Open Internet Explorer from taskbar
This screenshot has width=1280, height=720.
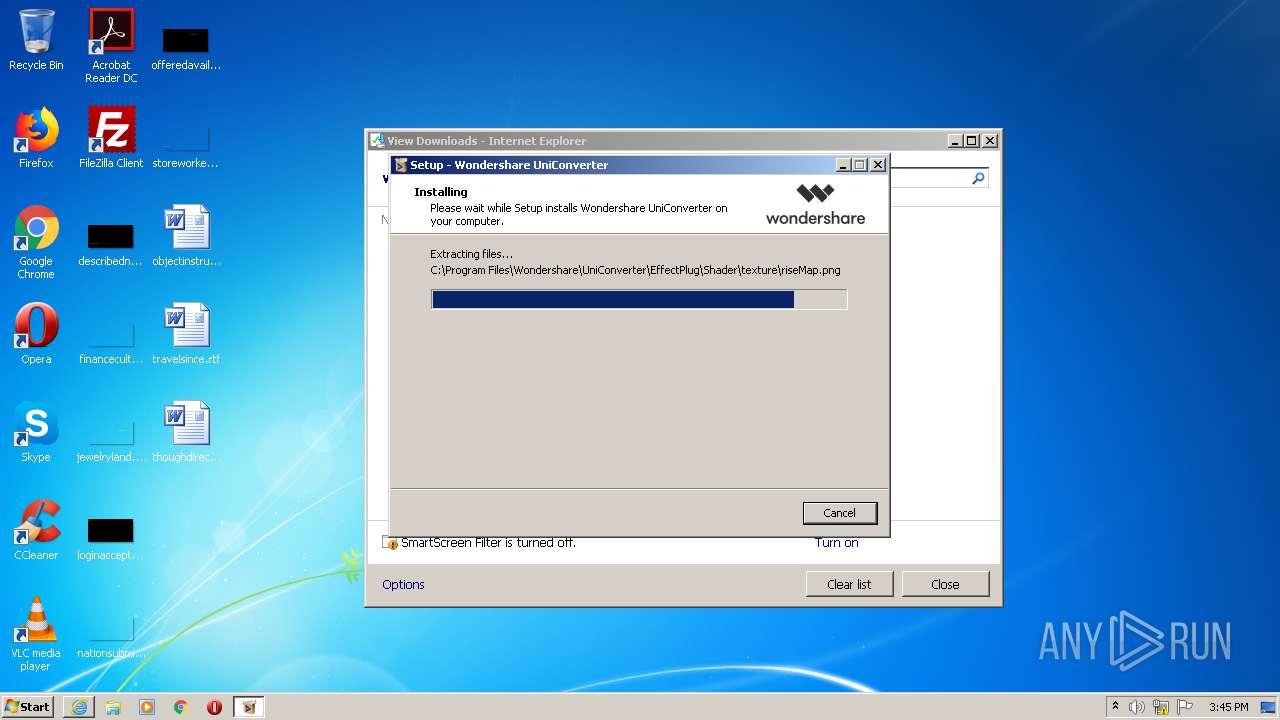click(79, 707)
